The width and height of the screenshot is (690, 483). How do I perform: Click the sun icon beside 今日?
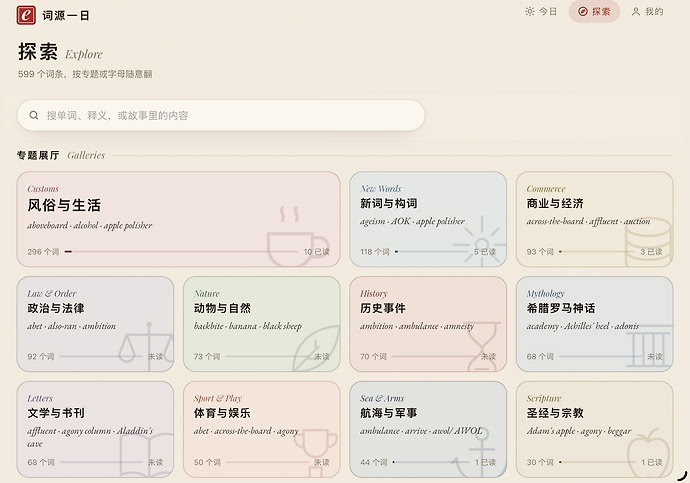530,11
